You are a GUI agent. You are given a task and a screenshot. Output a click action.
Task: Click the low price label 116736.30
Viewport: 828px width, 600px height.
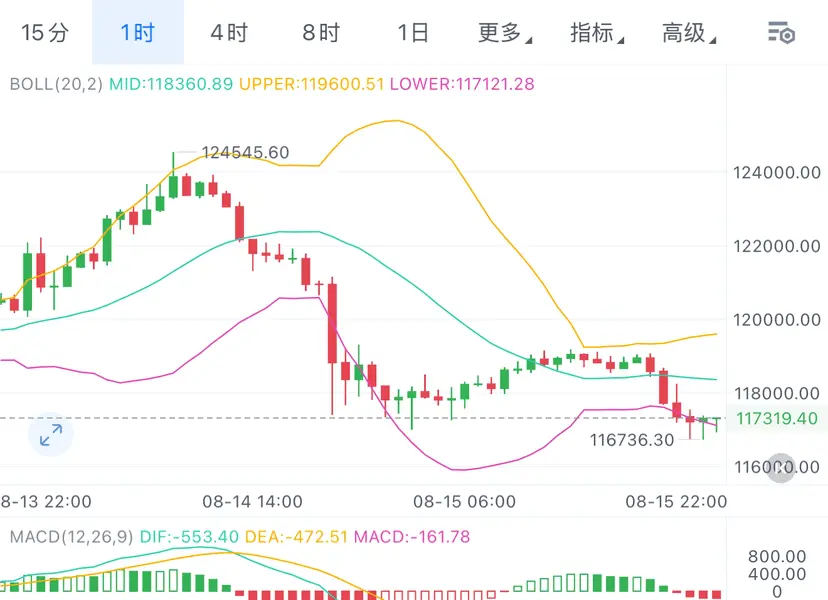click(632, 440)
